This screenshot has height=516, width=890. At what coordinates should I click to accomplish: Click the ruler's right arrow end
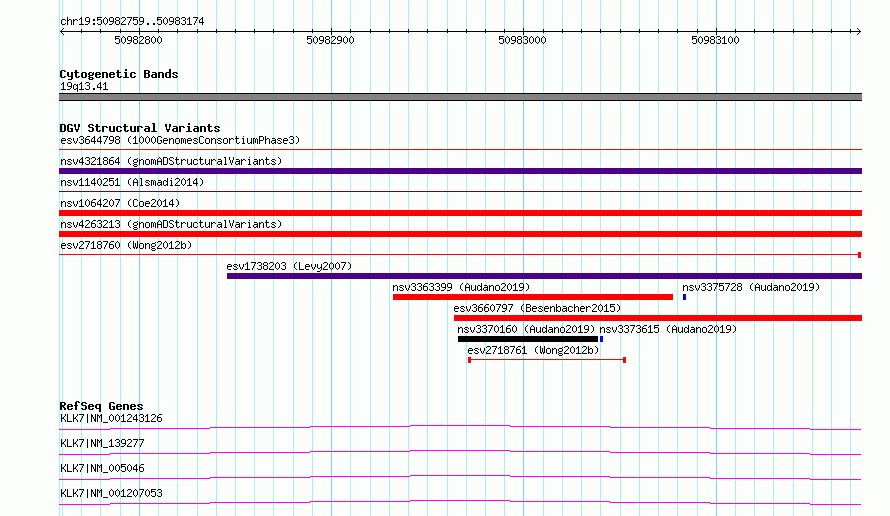tap(859, 31)
